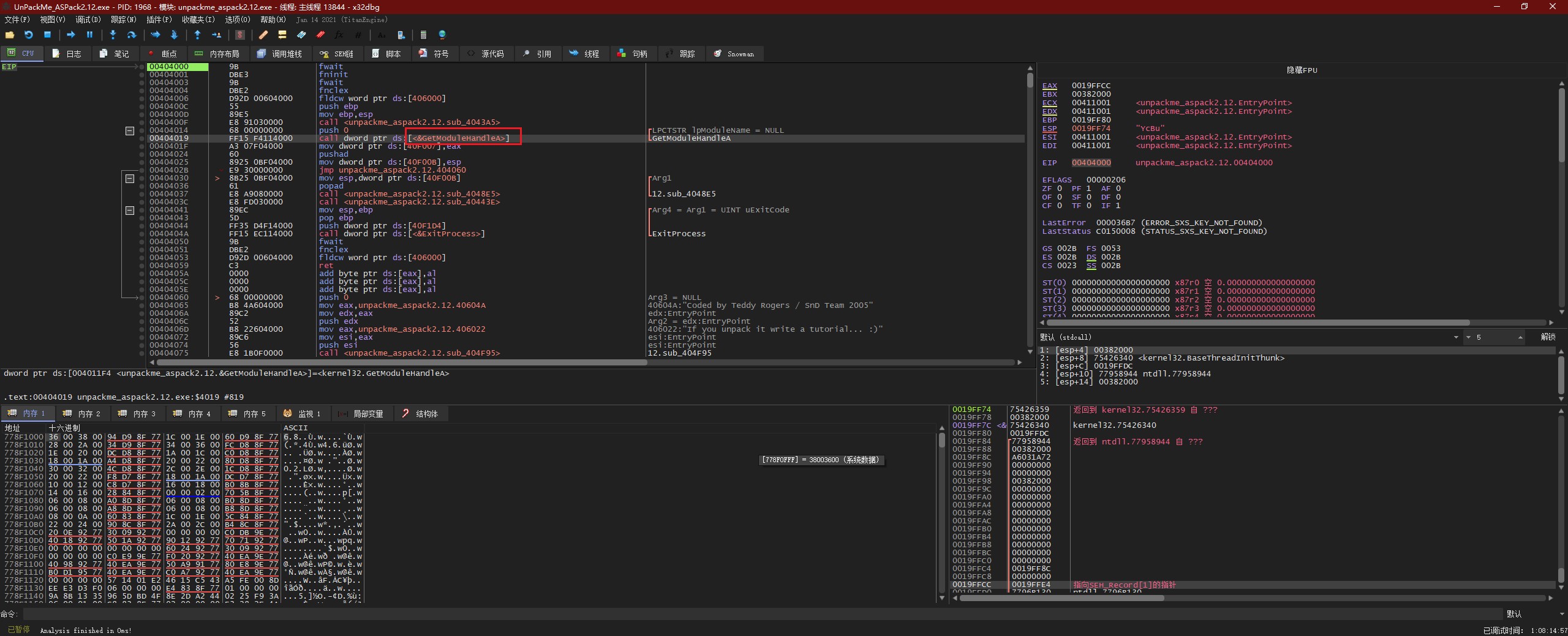Switch to the 内存布局 memory map tab
The height and width of the screenshot is (636, 1568).
[x=218, y=54]
